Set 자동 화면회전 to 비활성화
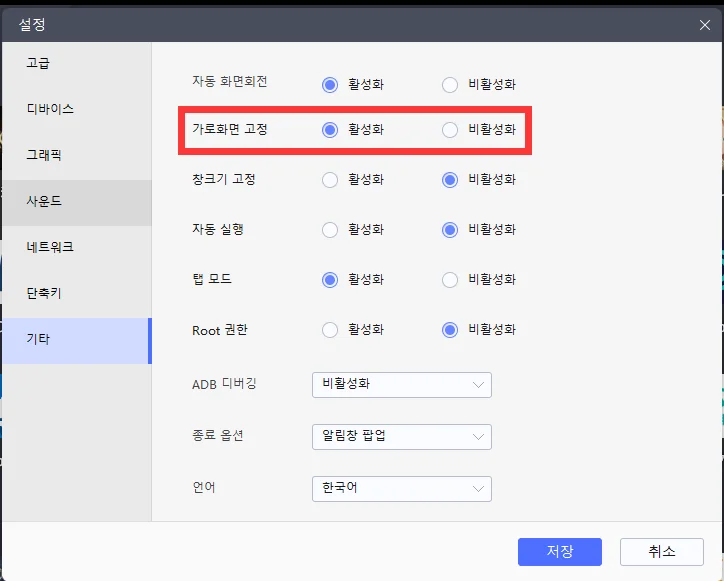The width and height of the screenshot is (724, 581). coord(450,85)
